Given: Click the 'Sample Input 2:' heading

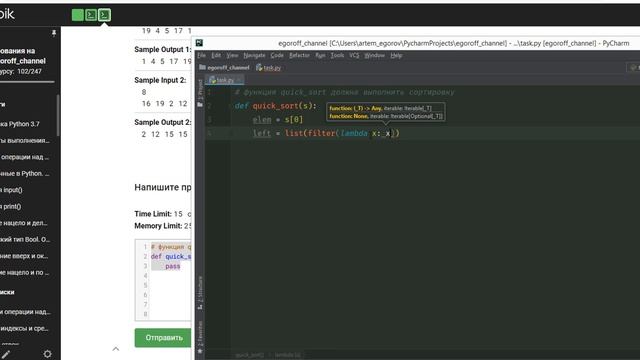Looking at the screenshot, I should pos(160,80).
